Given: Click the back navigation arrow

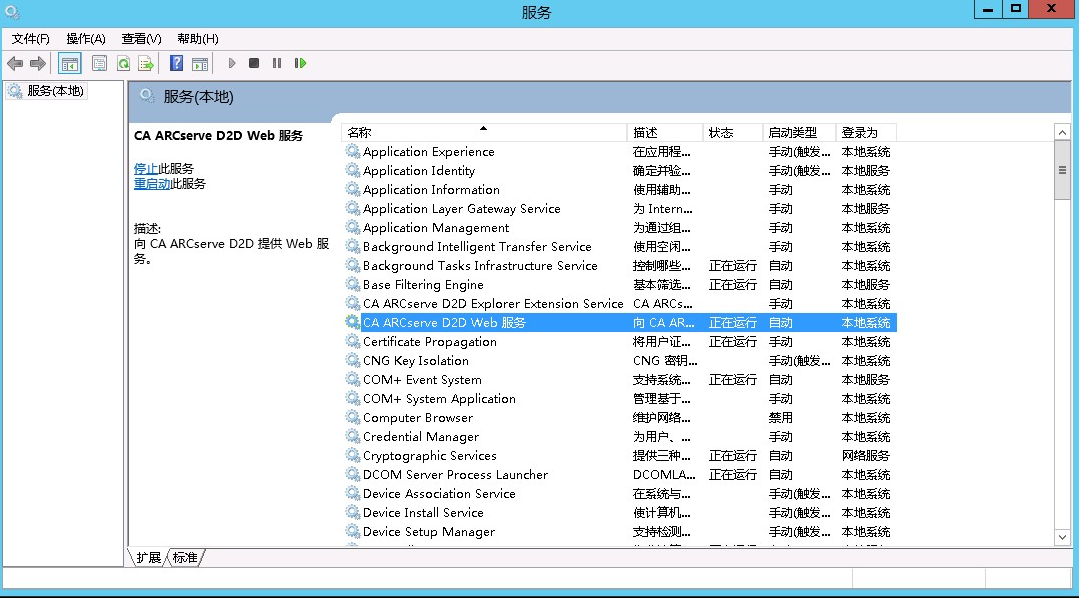Looking at the screenshot, I should coord(14,63).
